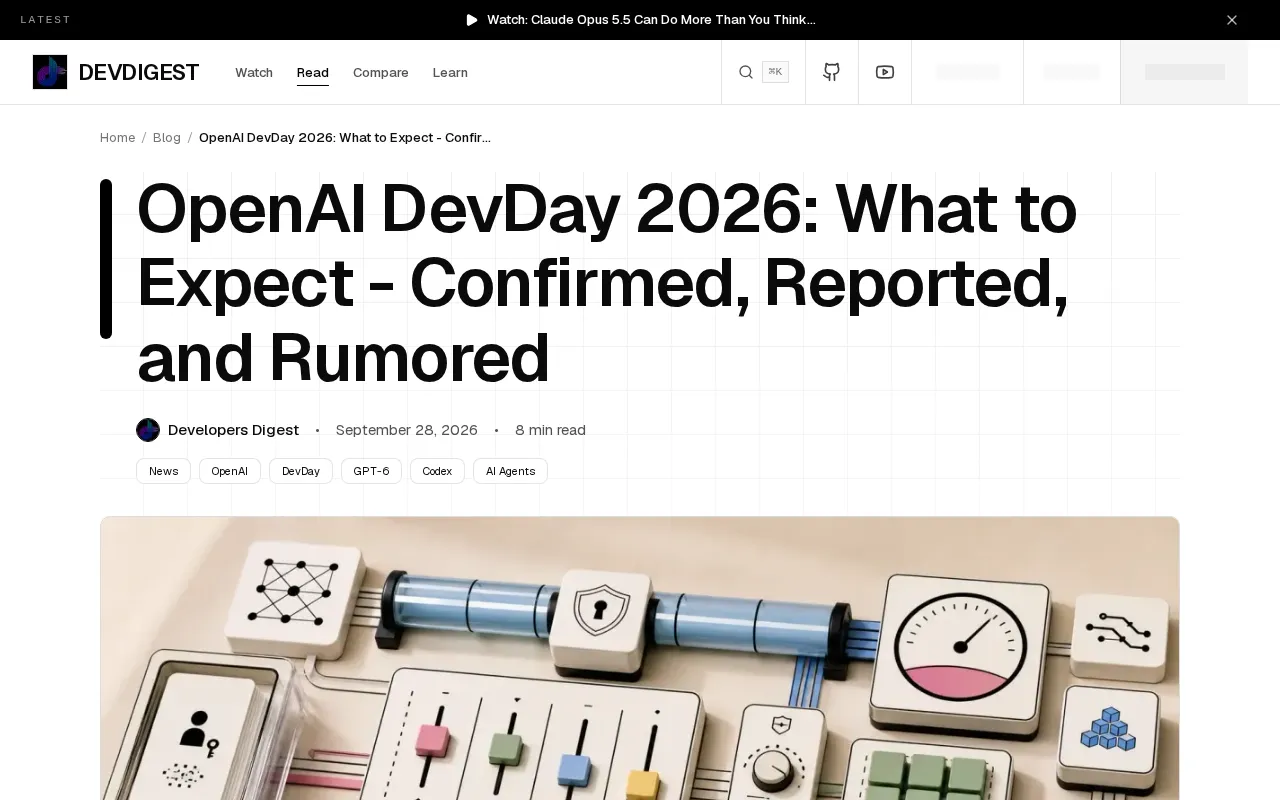Open the Watch nav menu
Viewport: 1280px width, 800px height.
(254, 72)
